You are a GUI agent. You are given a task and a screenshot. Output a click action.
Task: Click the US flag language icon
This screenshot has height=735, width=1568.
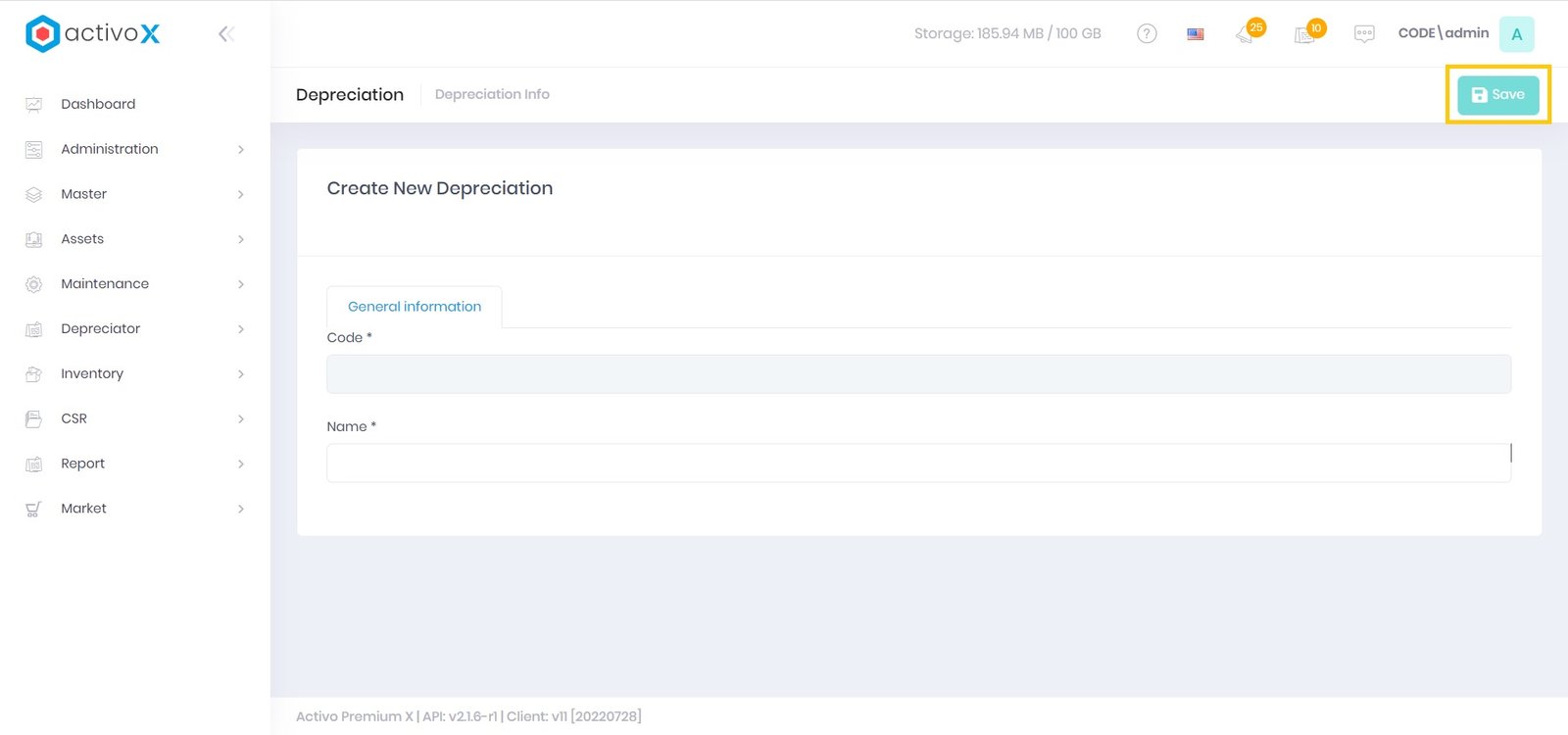pos(1196,34)
